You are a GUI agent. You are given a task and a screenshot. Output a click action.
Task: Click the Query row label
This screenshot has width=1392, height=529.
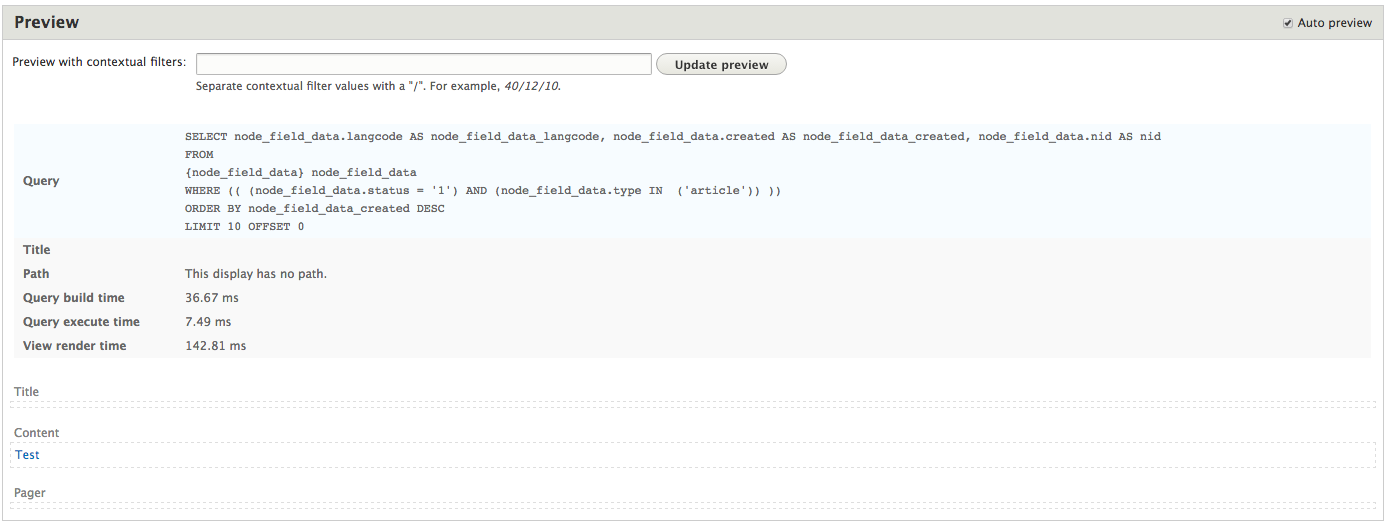click(41, 181)
